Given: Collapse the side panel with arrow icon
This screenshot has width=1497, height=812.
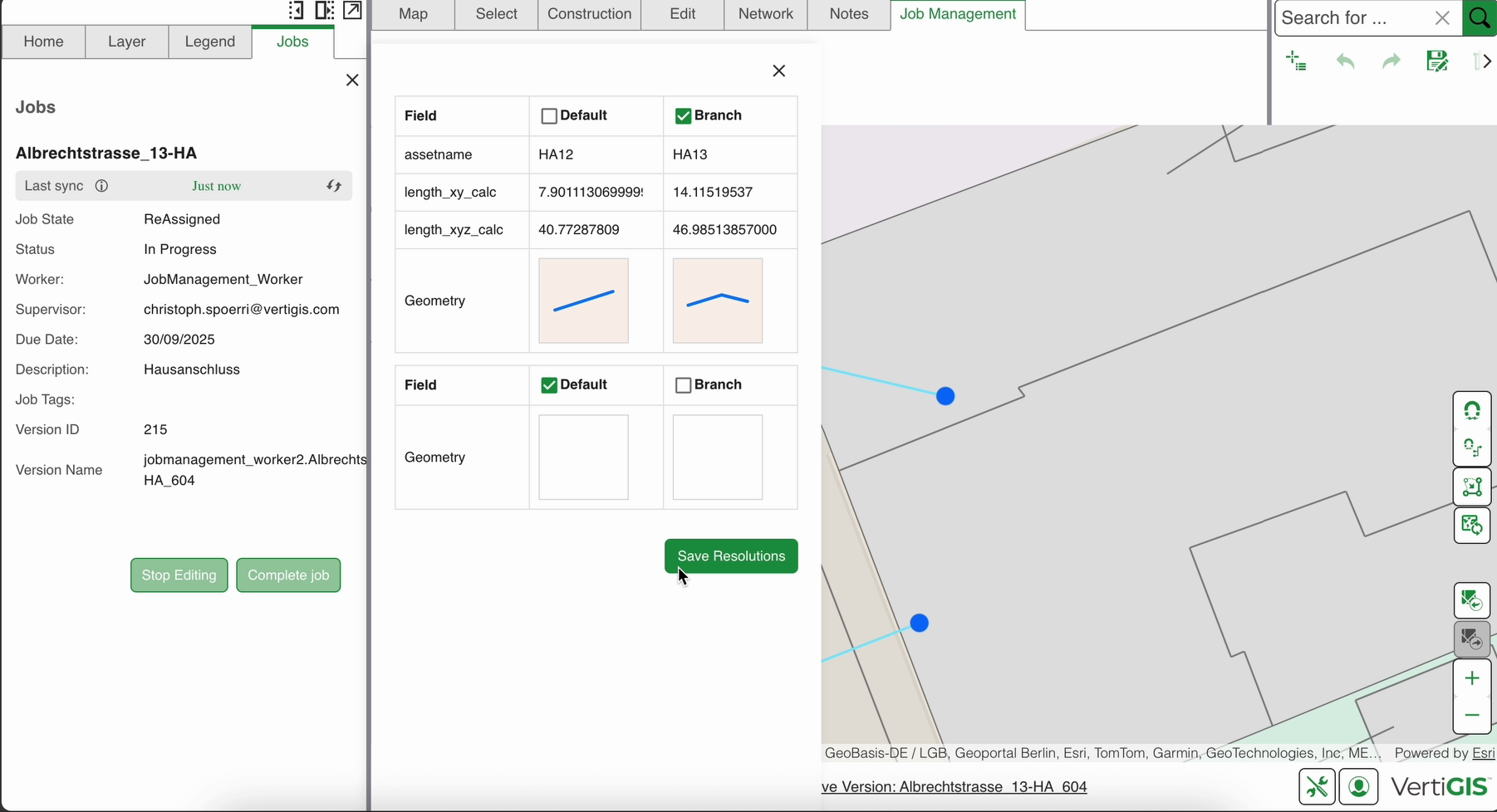Looking at the screenshot, I should click(x=296, y=11).
